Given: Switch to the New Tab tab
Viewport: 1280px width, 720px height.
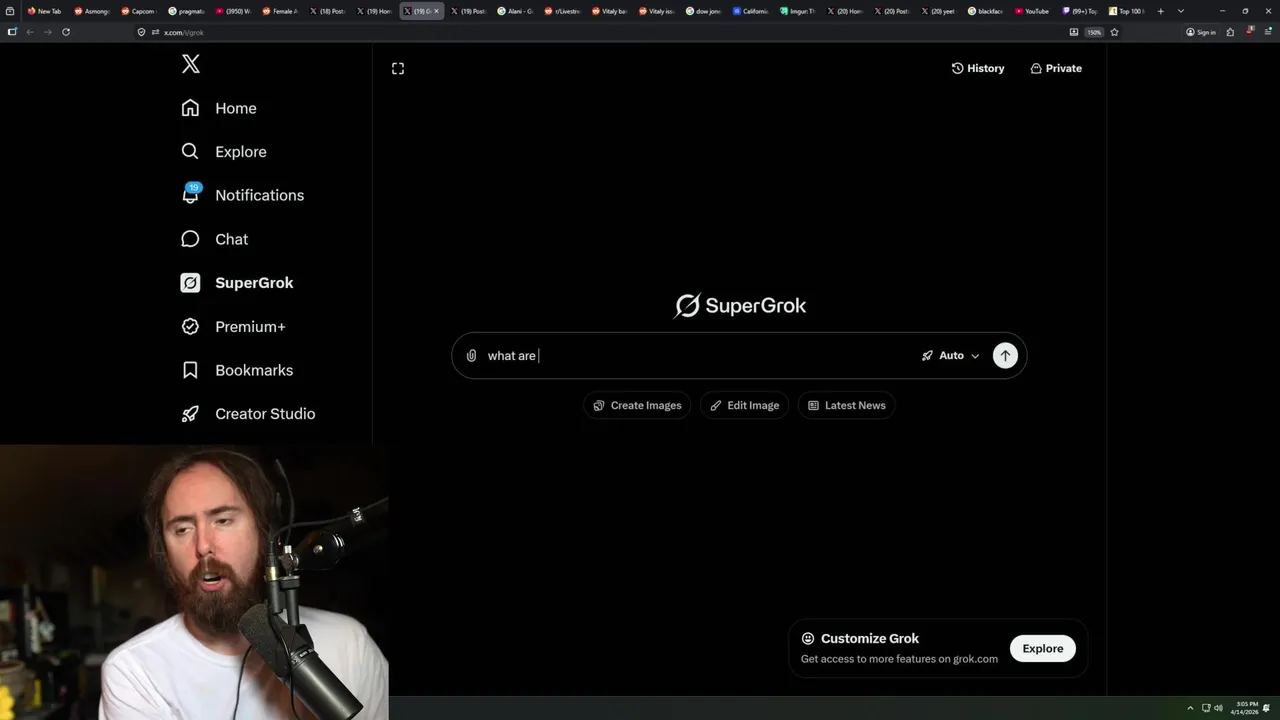Looking at the screenshot, I should pos(44,11).
